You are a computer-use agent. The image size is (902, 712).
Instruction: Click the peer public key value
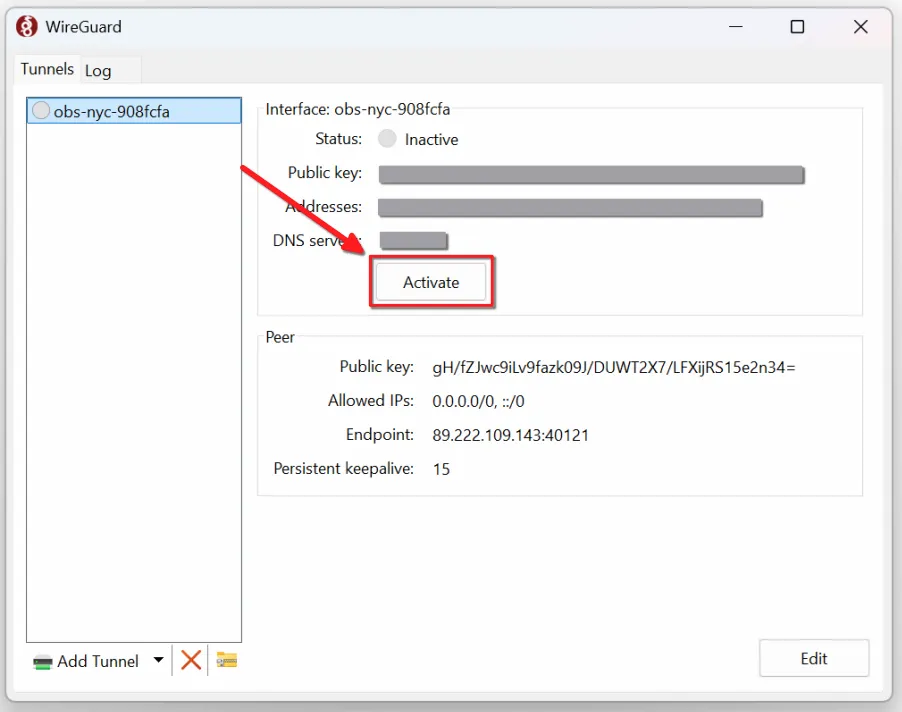613,367
